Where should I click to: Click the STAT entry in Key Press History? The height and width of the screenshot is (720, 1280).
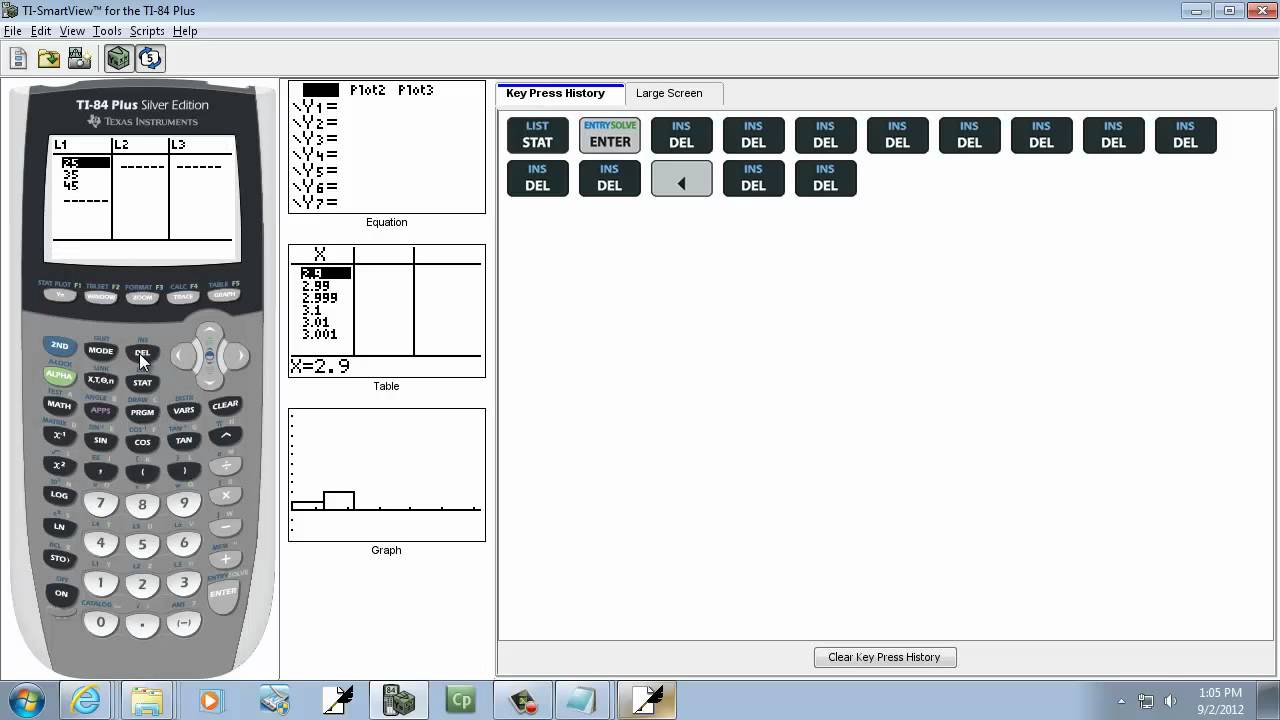538,135
